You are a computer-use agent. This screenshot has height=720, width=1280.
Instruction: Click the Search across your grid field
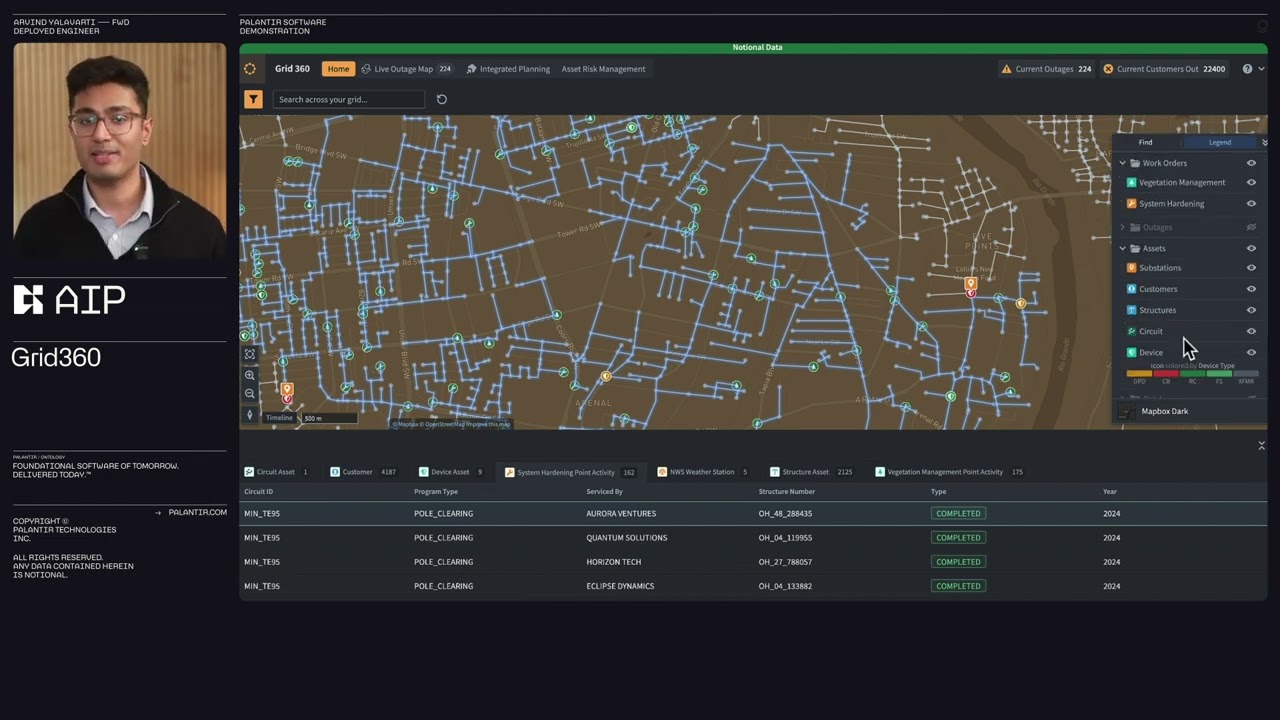coord(348,99)
